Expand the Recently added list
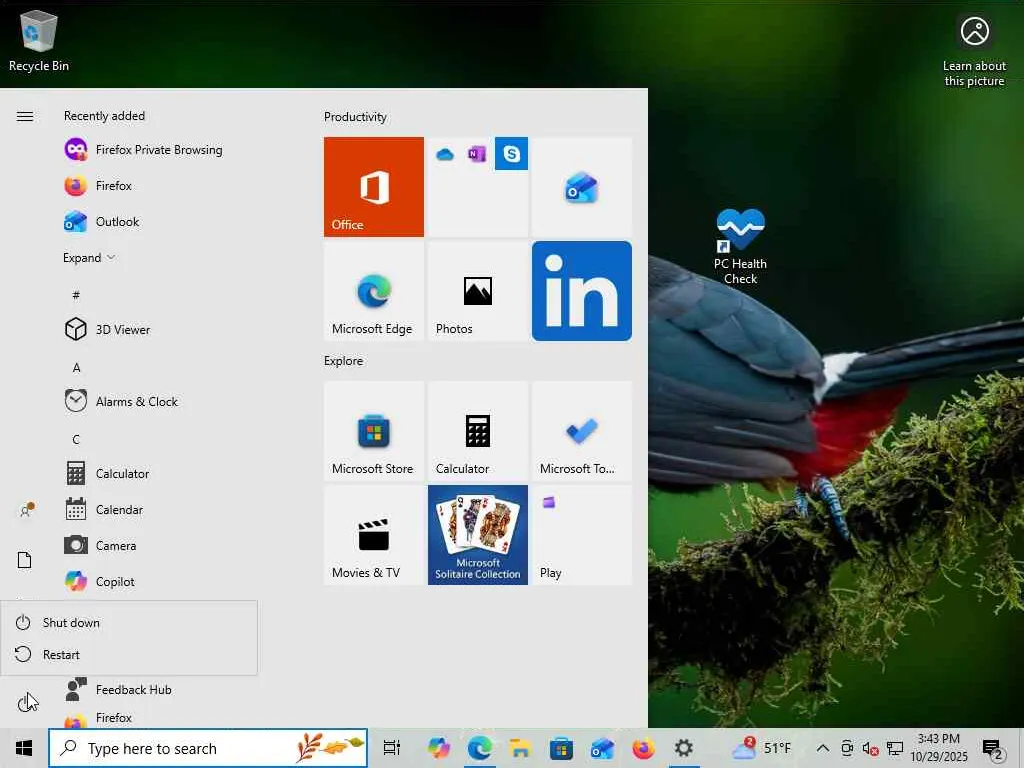 pos(89,257)
